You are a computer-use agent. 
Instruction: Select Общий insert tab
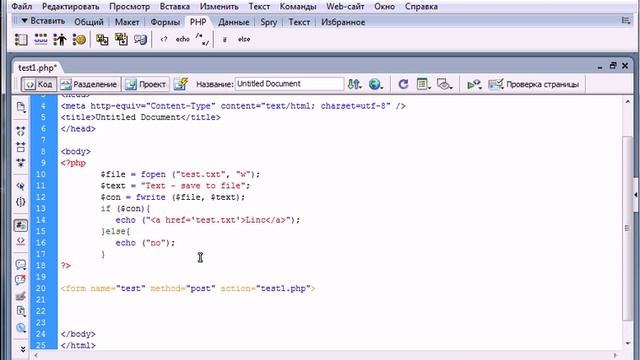pos(89,22)
